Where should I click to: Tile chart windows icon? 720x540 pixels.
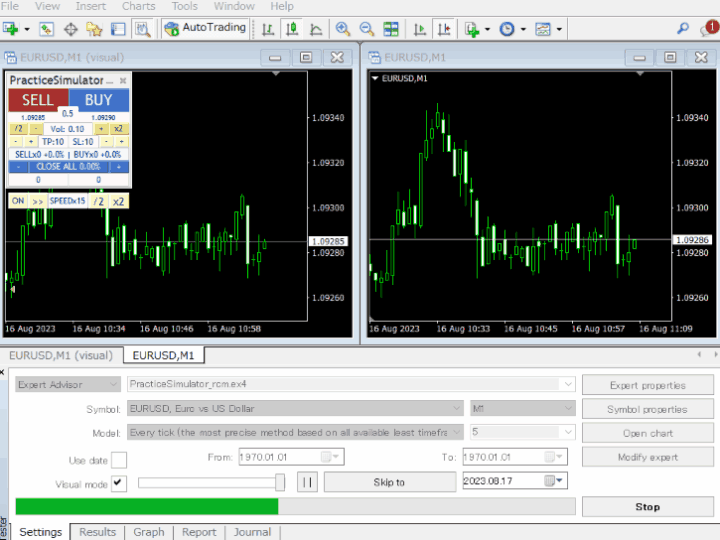coord(391,29)
